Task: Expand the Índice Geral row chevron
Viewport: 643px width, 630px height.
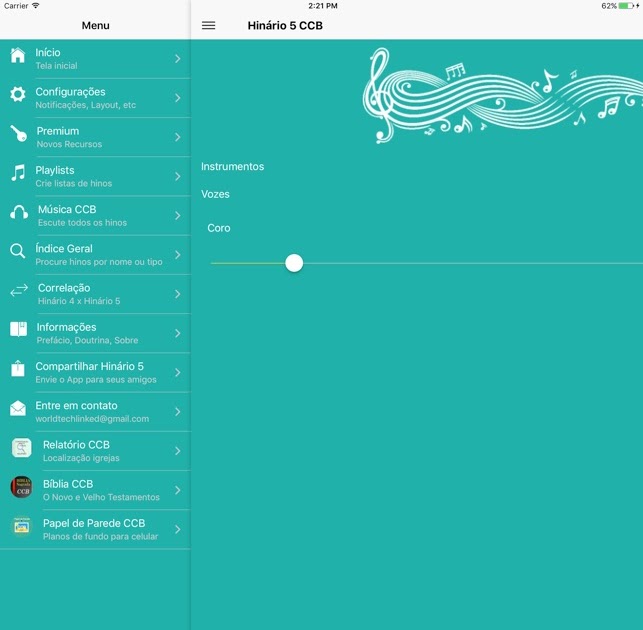Action: 178,255
